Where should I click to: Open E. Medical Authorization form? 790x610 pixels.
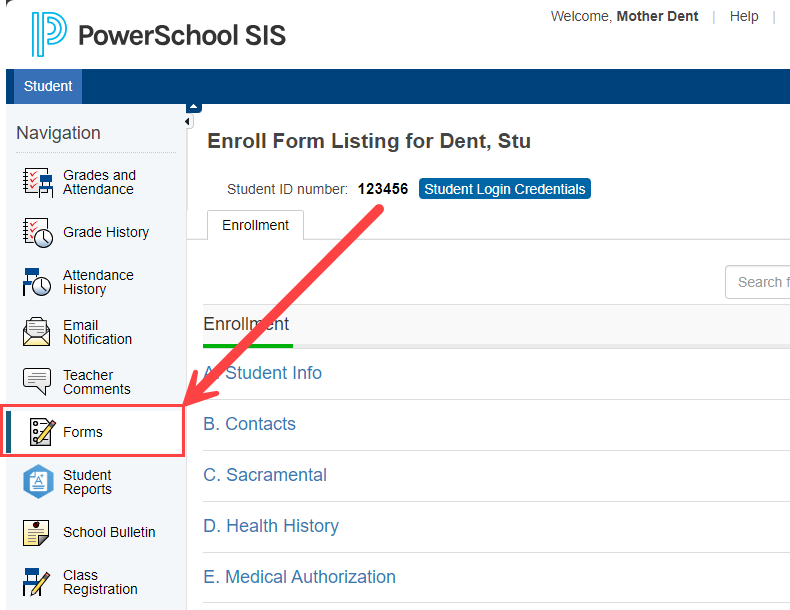coord(300,577)
